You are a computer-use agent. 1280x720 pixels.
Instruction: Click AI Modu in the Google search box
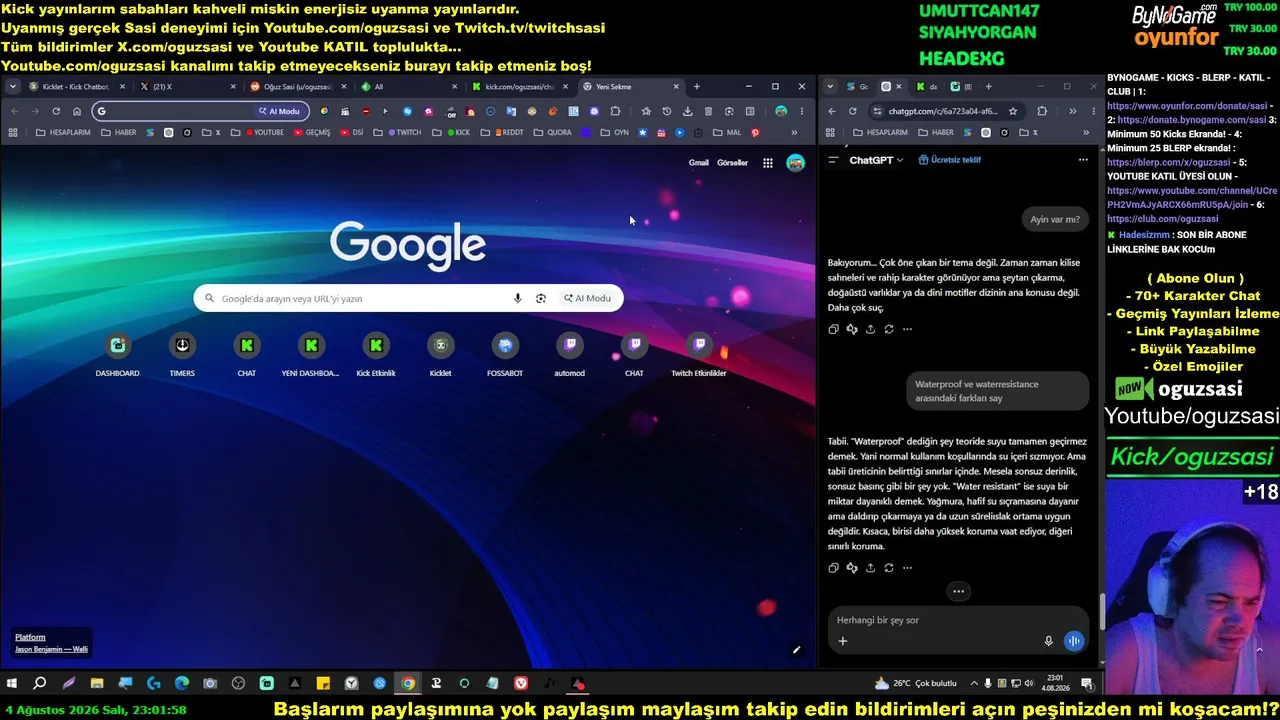[587, 298]
